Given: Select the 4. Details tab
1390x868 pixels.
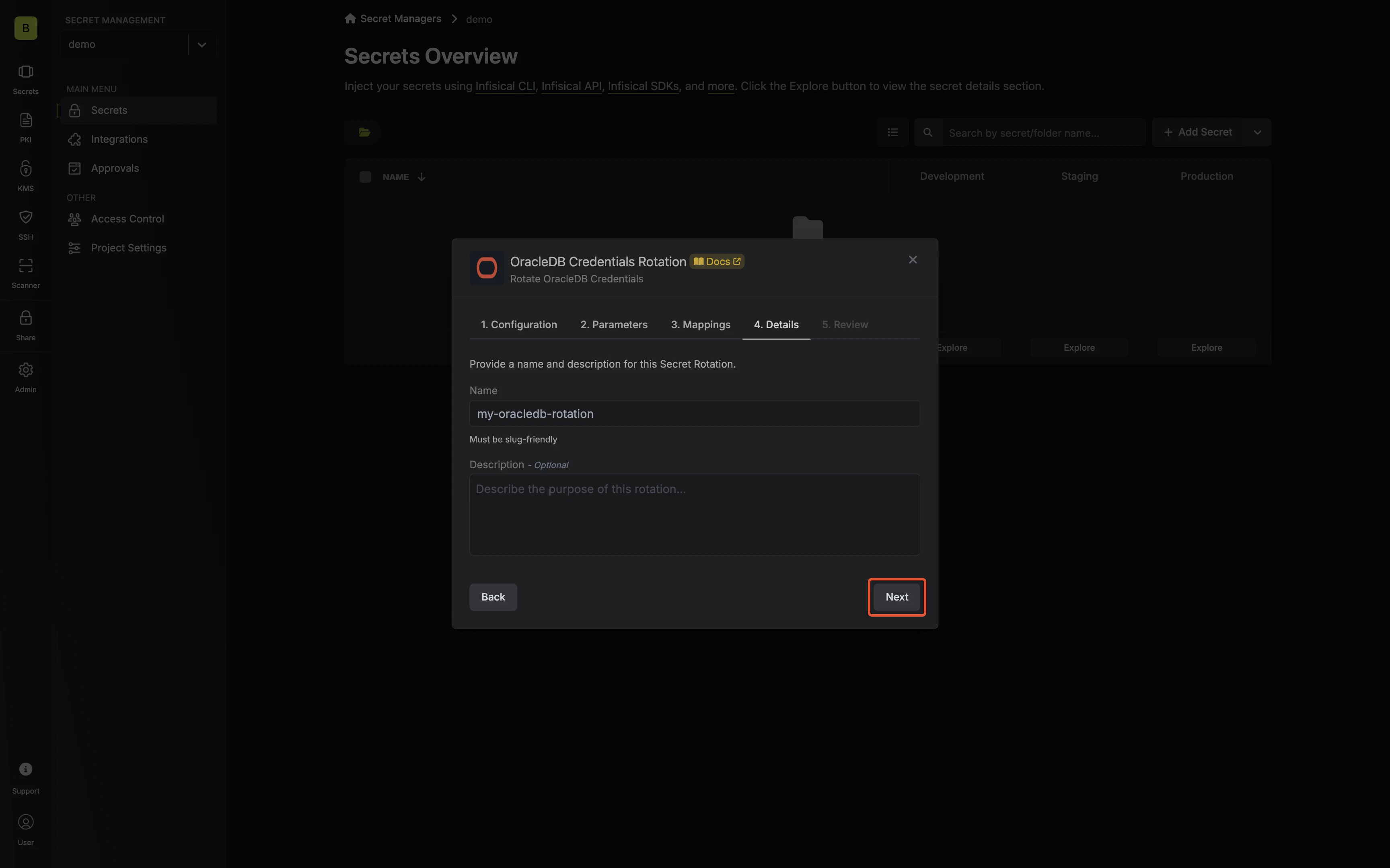Looking at the screenshot, I should (x=776, y=325).
